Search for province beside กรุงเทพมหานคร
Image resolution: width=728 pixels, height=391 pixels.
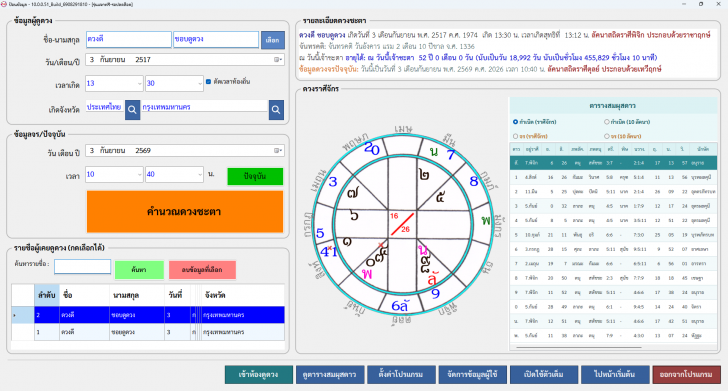(x=276, y=110)
